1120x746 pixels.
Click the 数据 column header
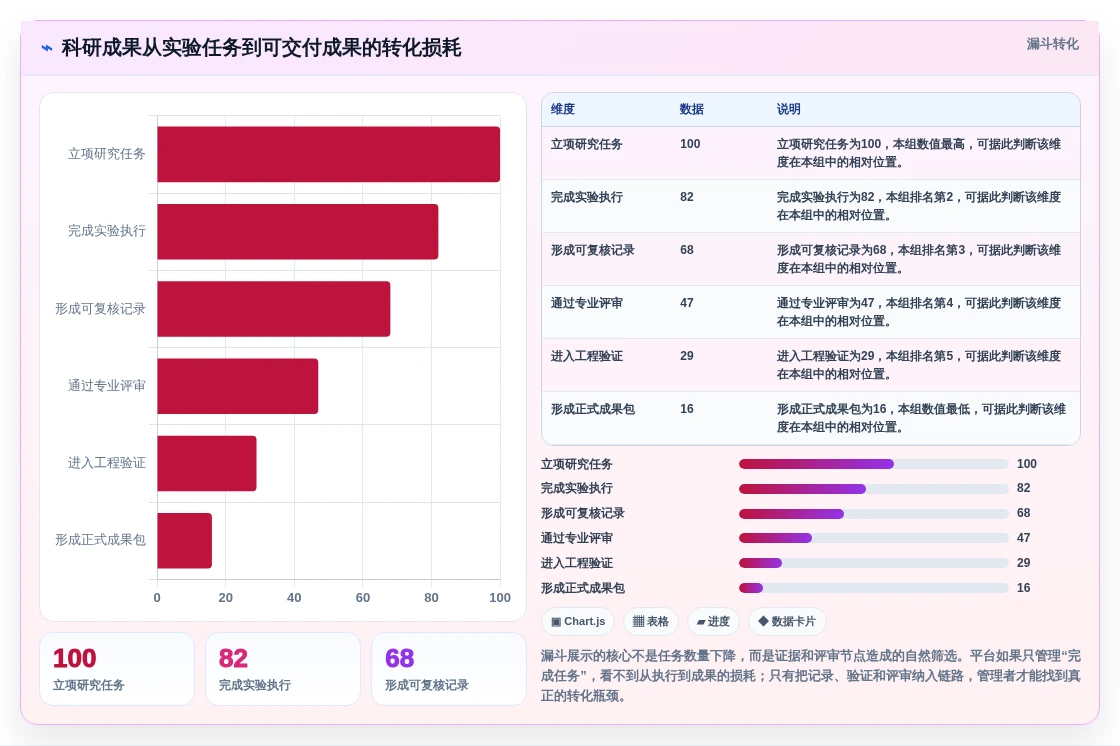(x=691, y=109)
